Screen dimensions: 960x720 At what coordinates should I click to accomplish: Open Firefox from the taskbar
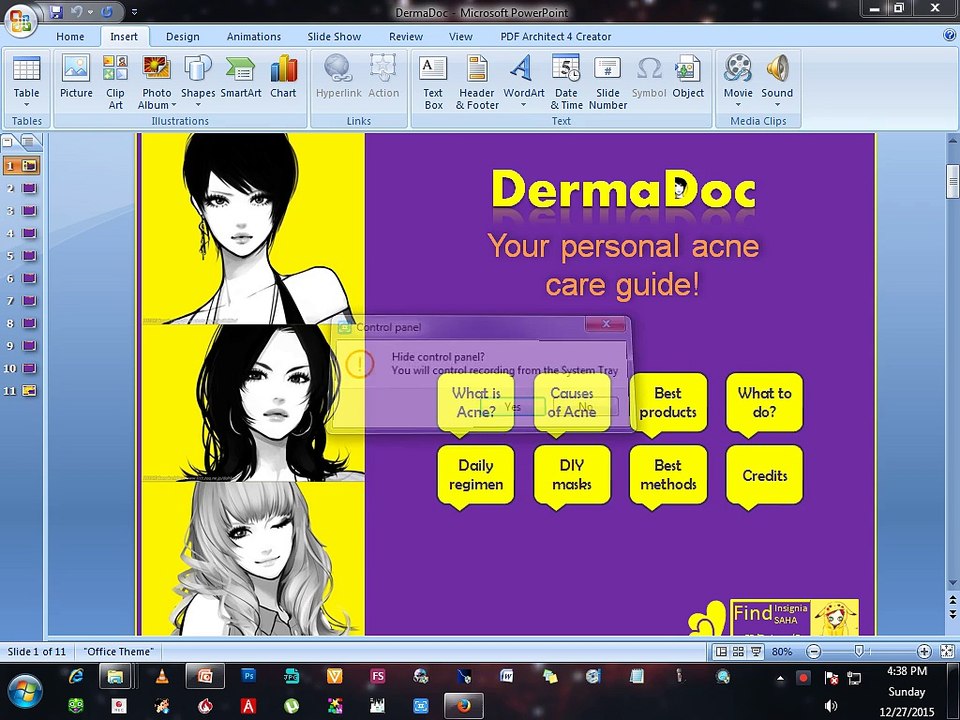pos(463,706)
